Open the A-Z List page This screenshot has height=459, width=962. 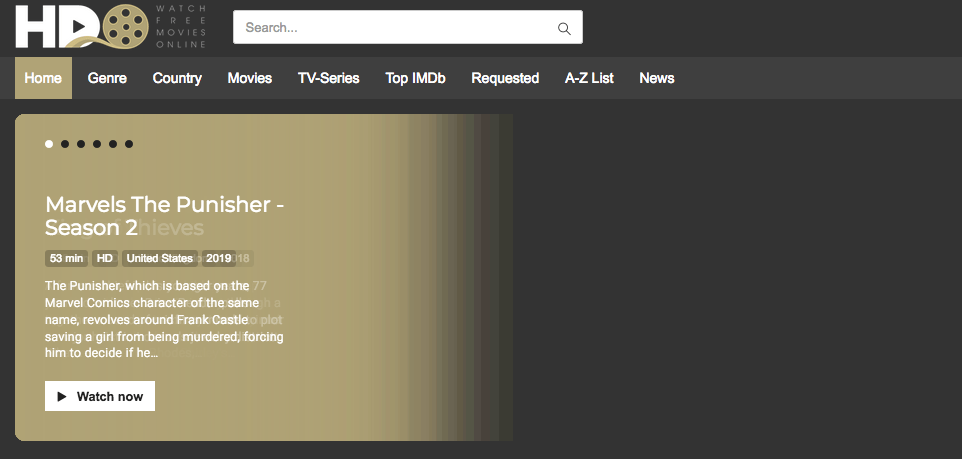coord(589,78)
